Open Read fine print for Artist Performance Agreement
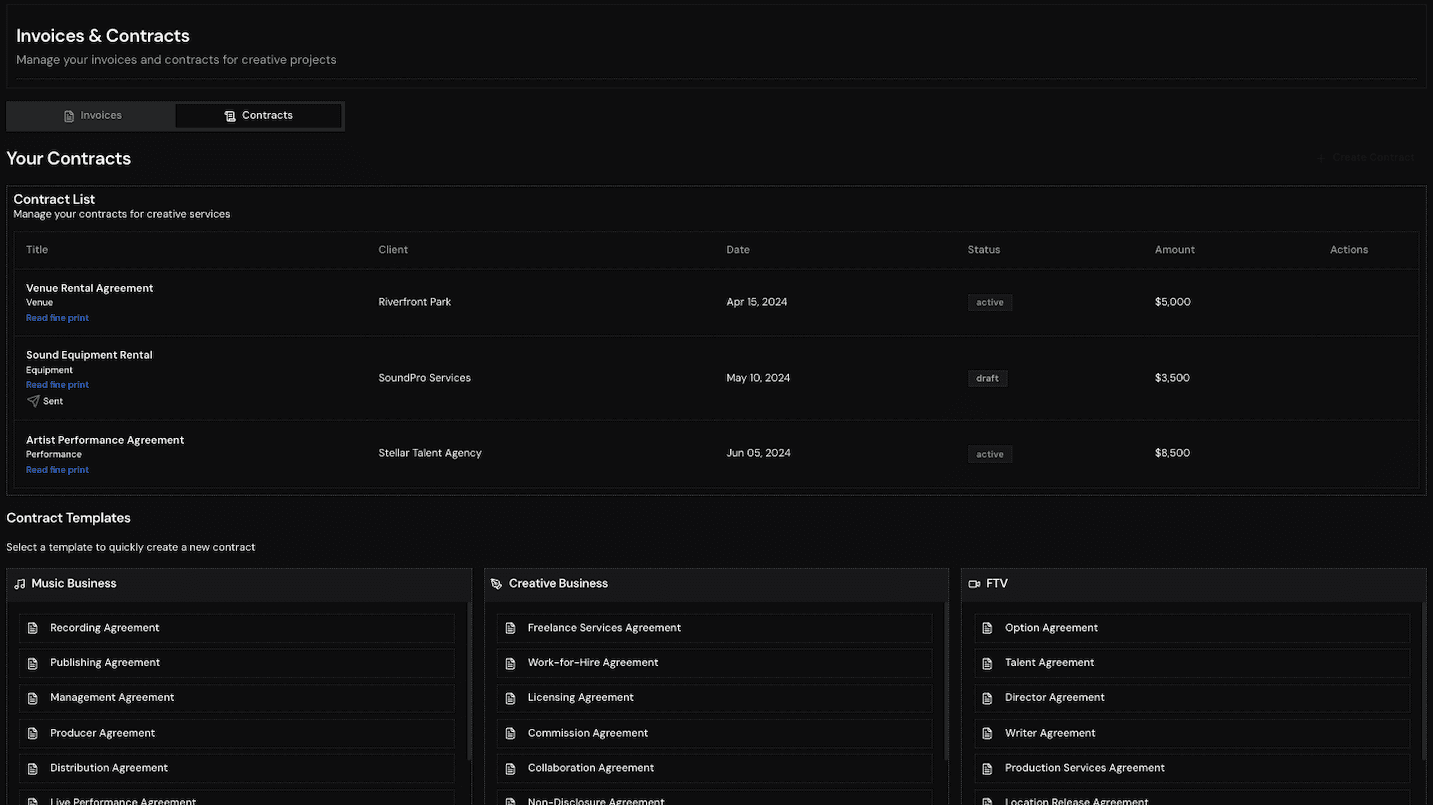 57,470
